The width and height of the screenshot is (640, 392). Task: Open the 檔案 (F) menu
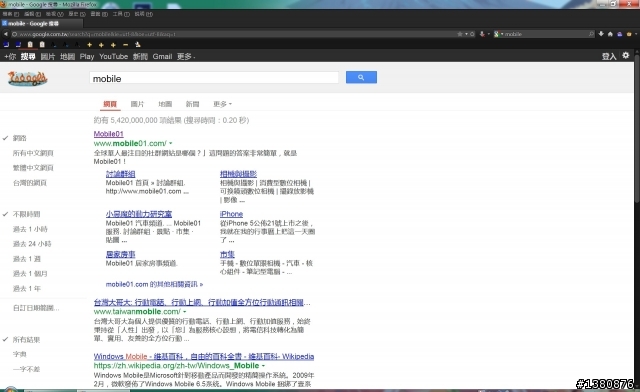tap(11, 14)
